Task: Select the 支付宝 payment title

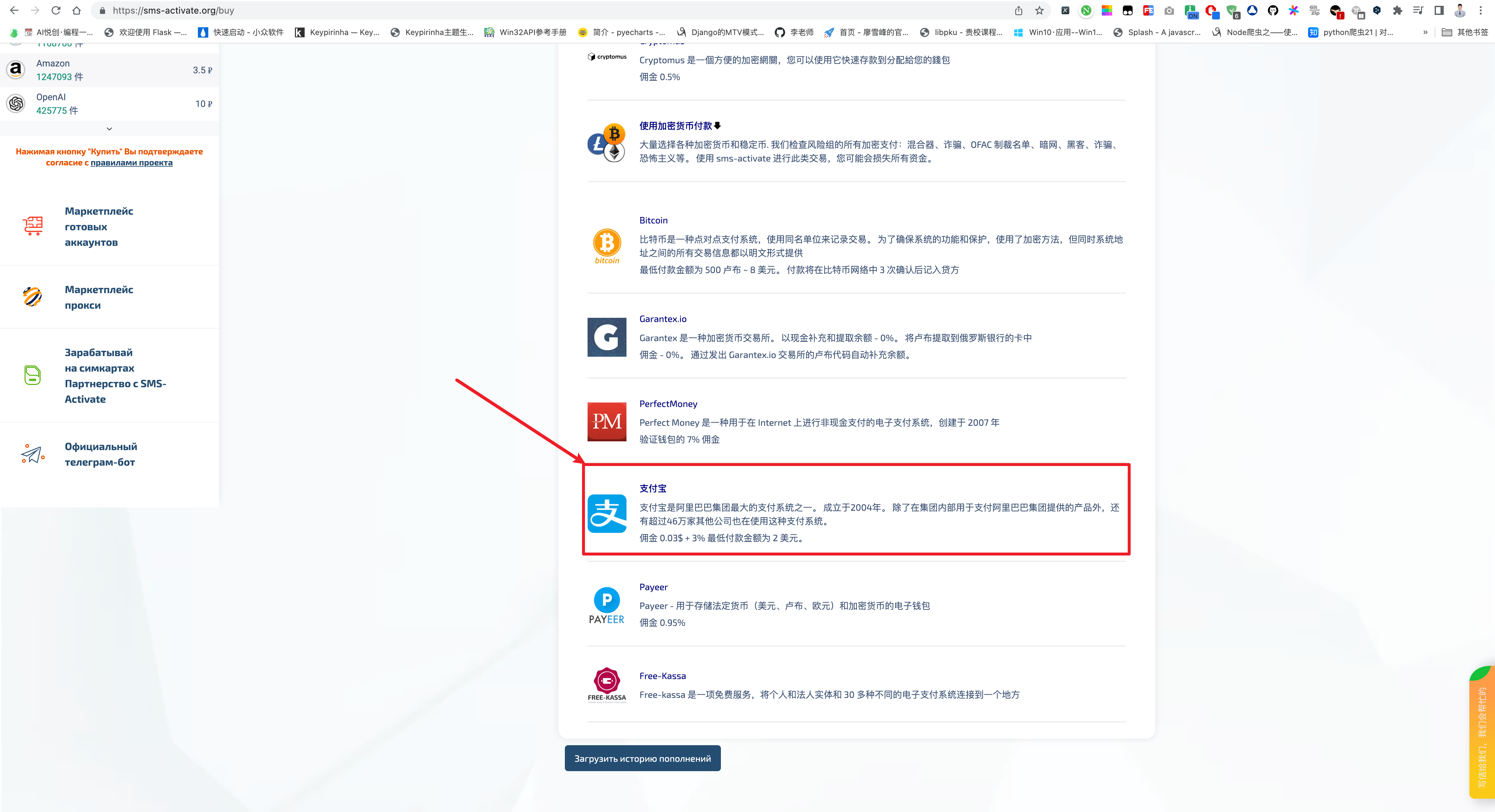Action: (653, 488)
